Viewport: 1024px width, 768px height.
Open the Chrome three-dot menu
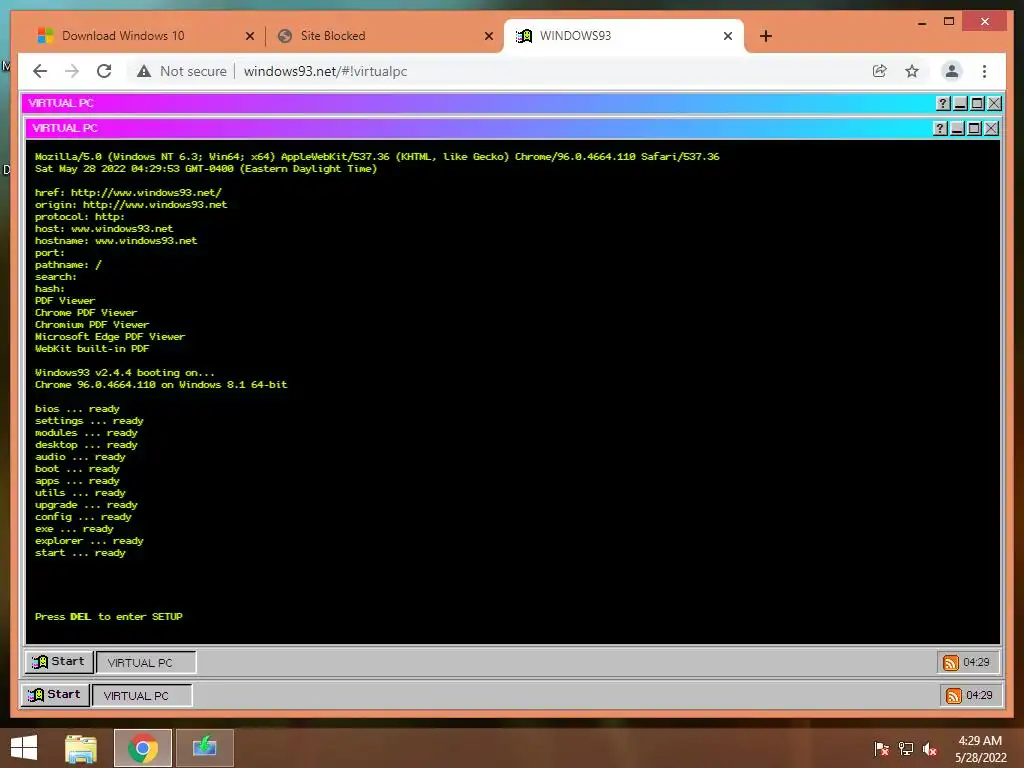click(x=984, y=71)
